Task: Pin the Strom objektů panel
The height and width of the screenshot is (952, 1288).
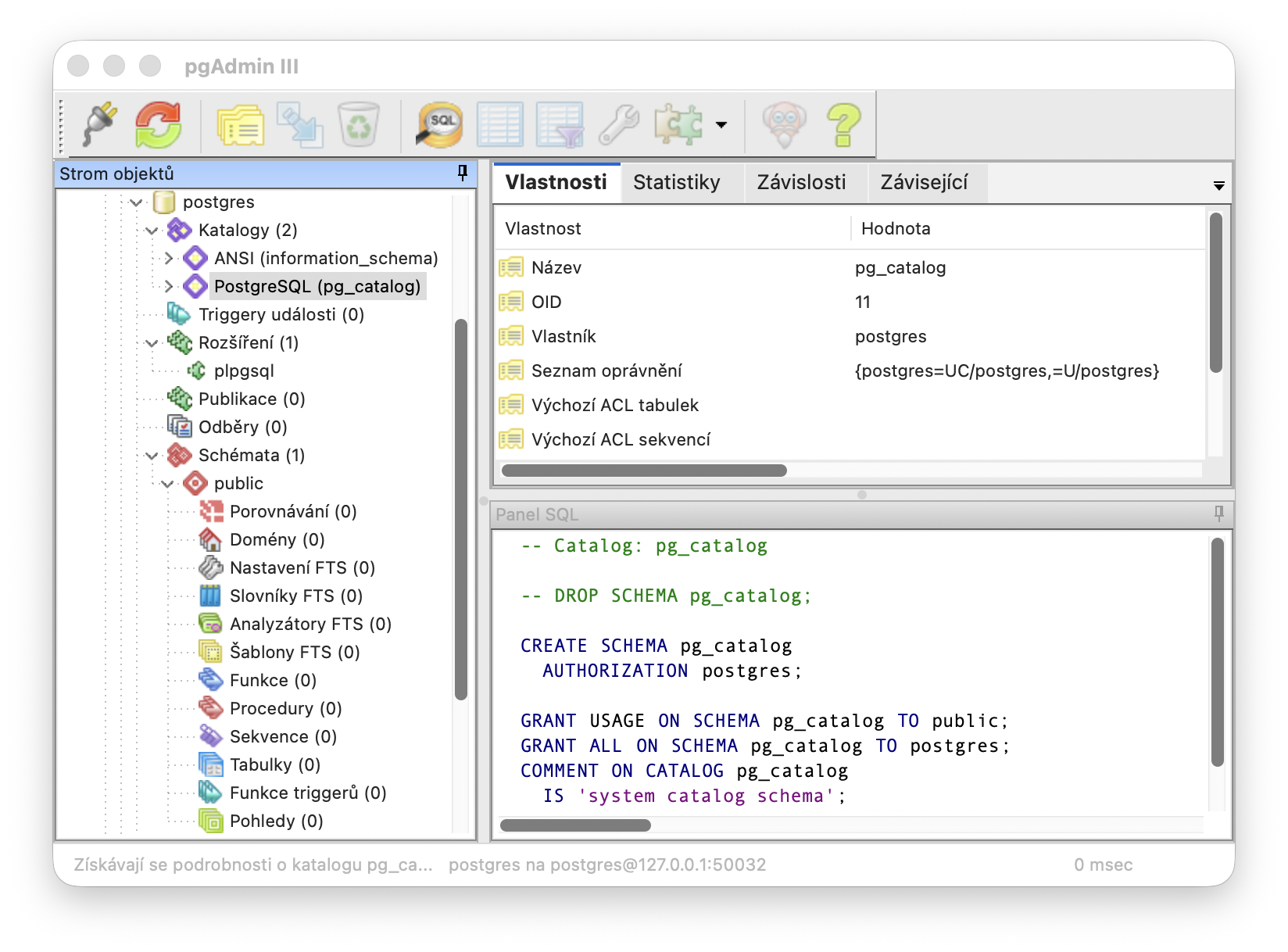Action: point(463,173)
